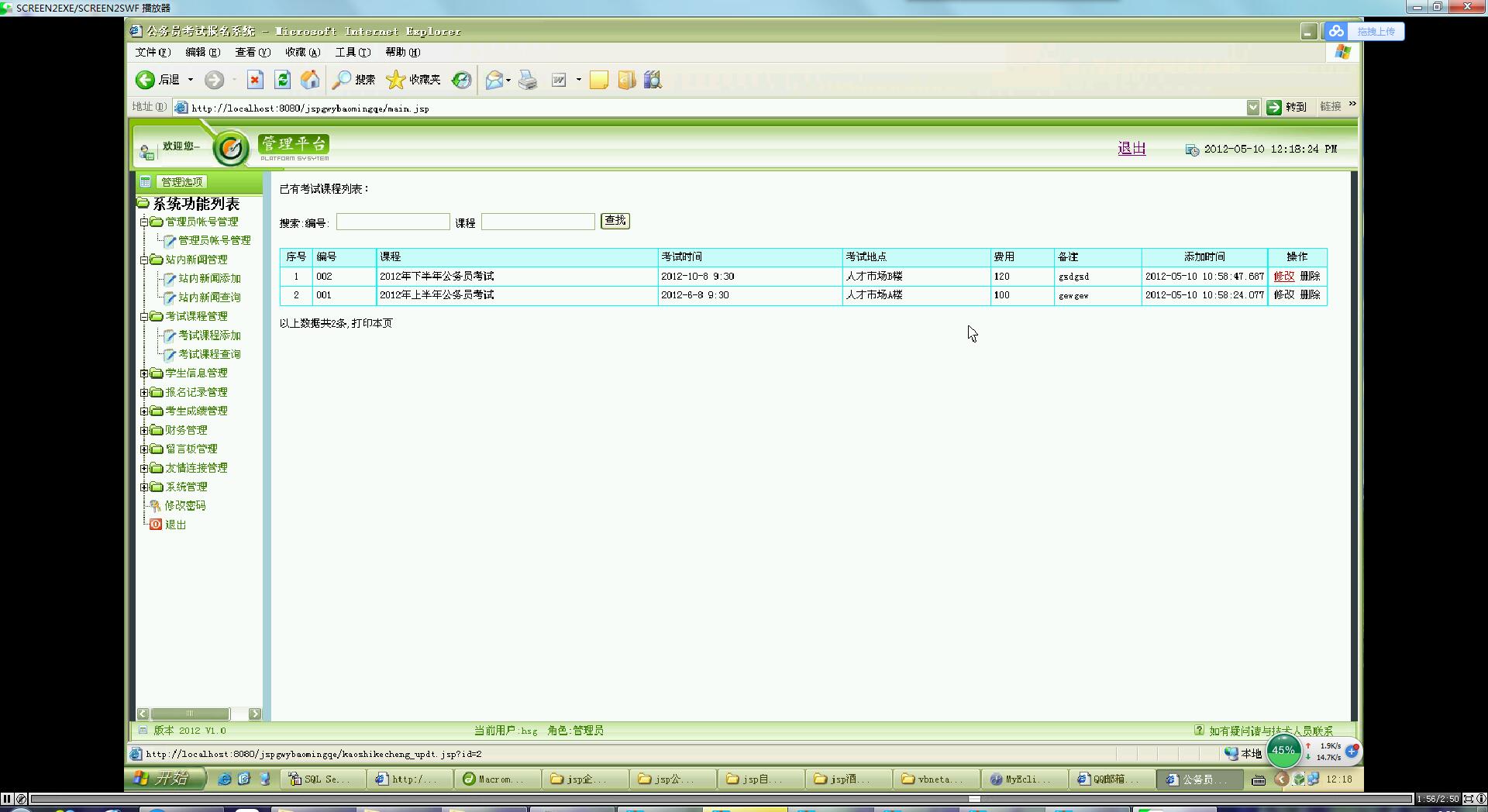Click the 退出 link in header
The height and width of the screenshot is (812, 1488).
pos(1131,149)
